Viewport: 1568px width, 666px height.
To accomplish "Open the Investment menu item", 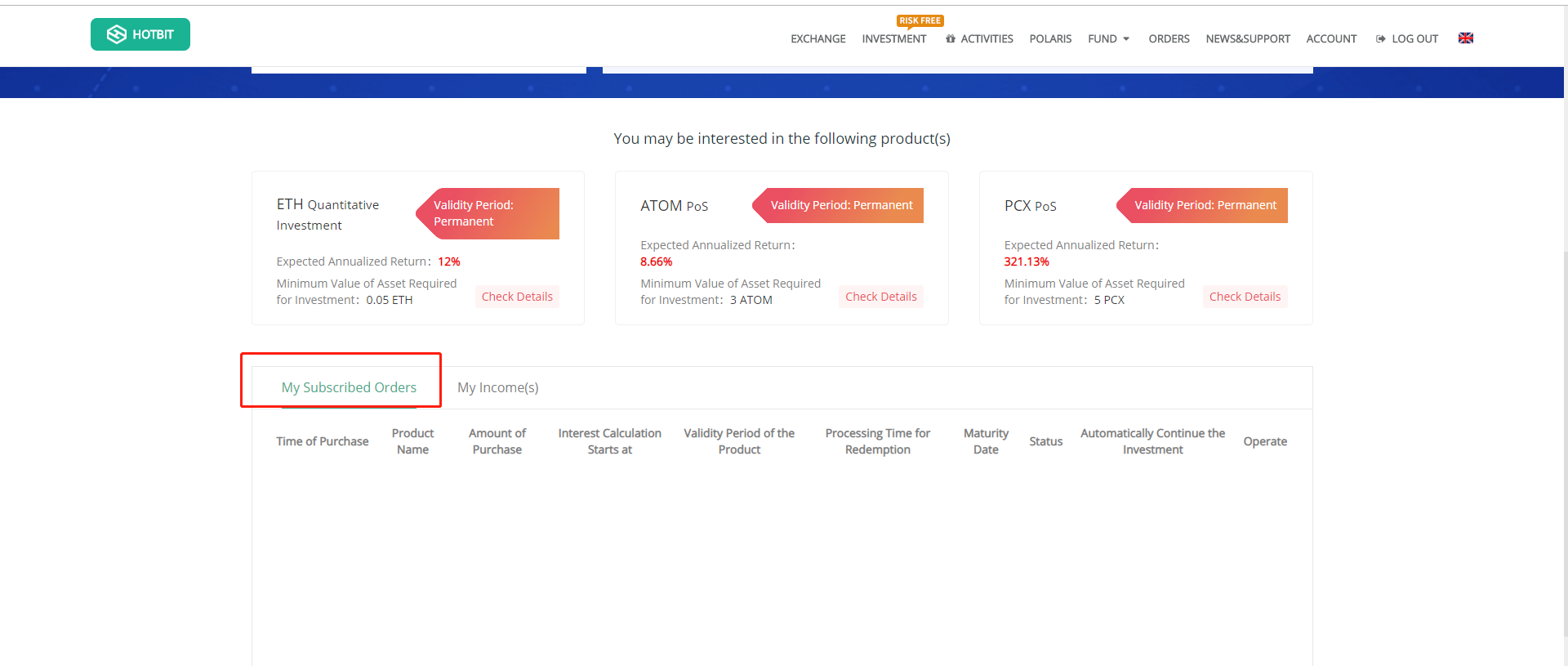I will click(894, 38).
